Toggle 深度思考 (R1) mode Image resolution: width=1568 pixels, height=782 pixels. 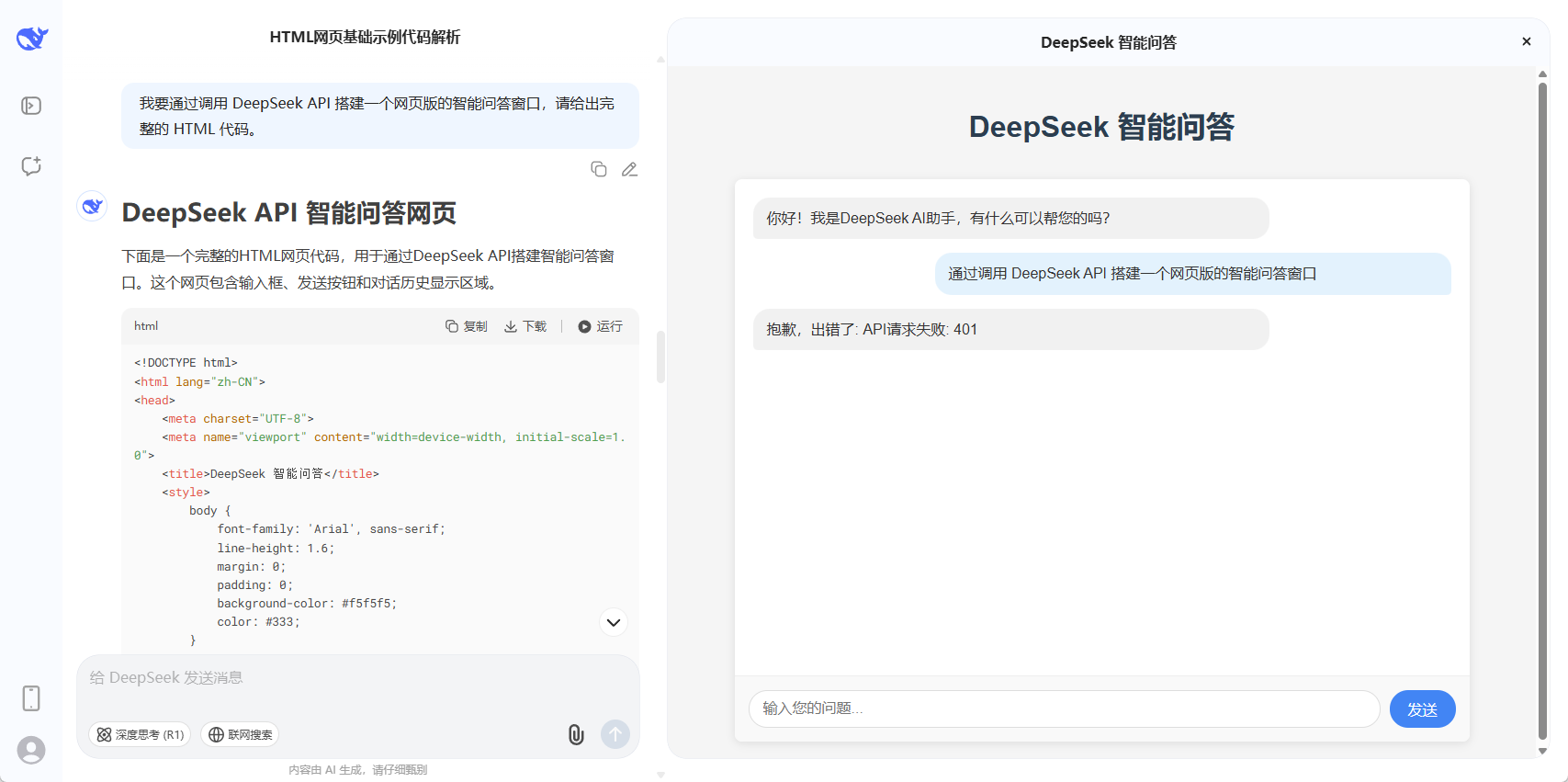pos(140,734)
